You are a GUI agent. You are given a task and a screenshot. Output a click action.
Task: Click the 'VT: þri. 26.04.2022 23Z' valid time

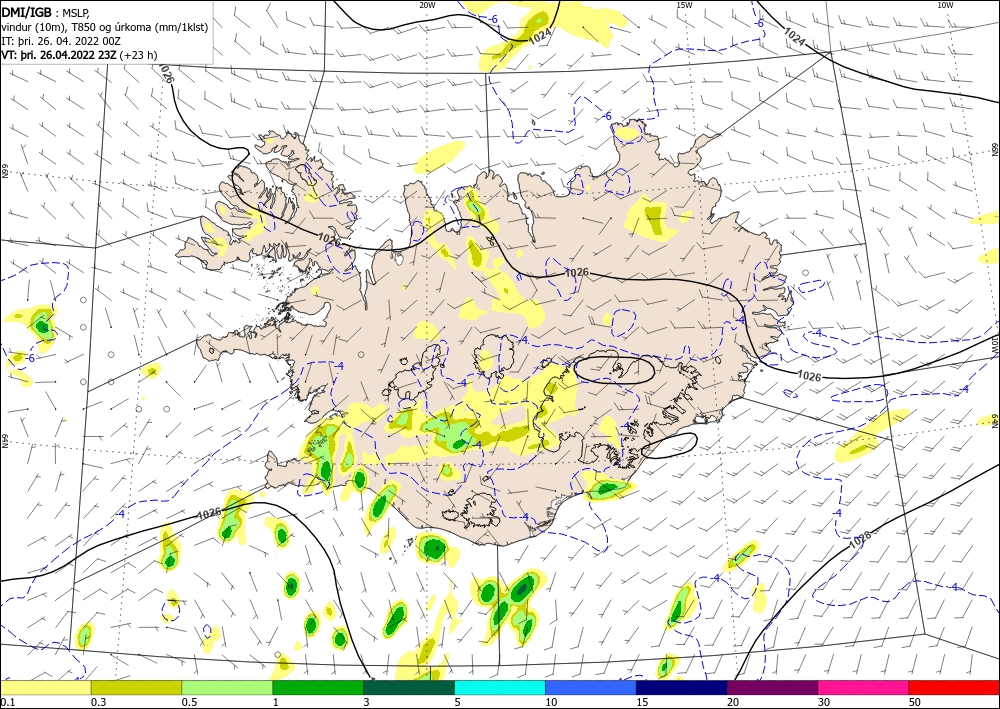[59, 55]
